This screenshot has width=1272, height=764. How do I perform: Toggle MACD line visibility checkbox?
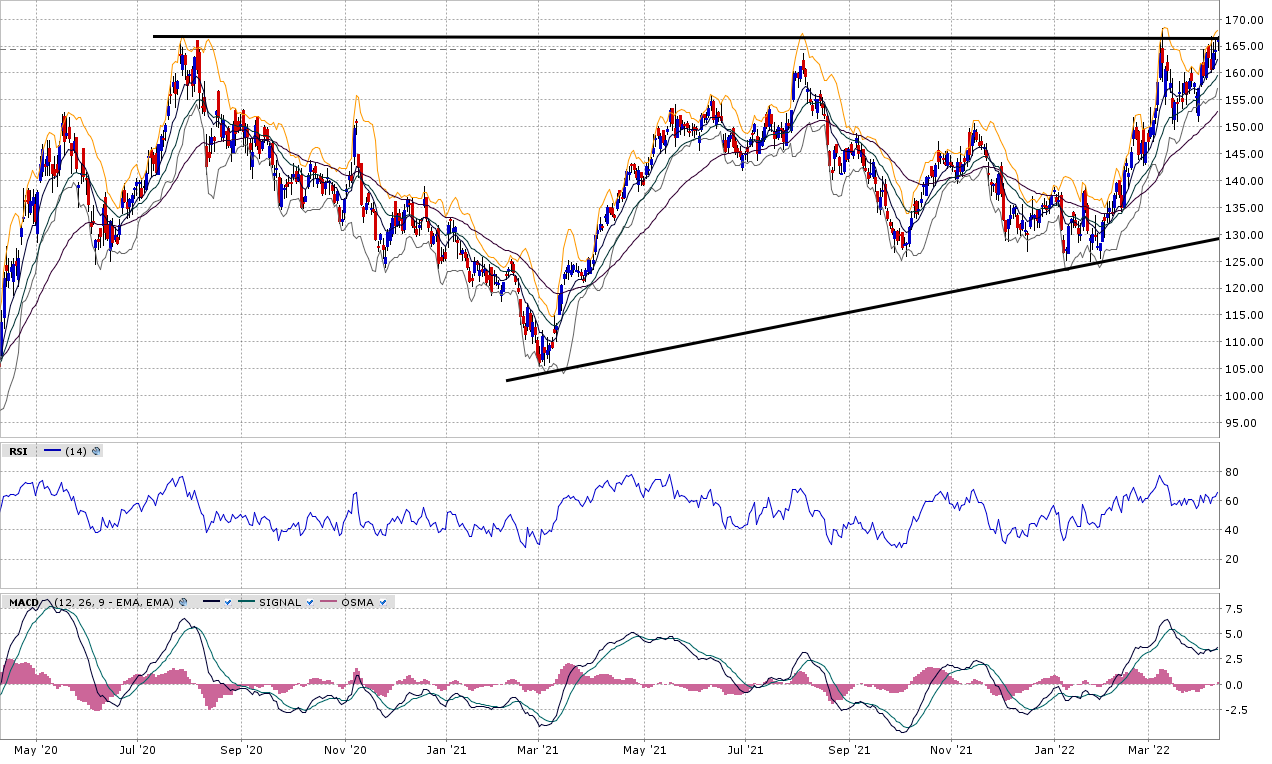tap(229, 602)
